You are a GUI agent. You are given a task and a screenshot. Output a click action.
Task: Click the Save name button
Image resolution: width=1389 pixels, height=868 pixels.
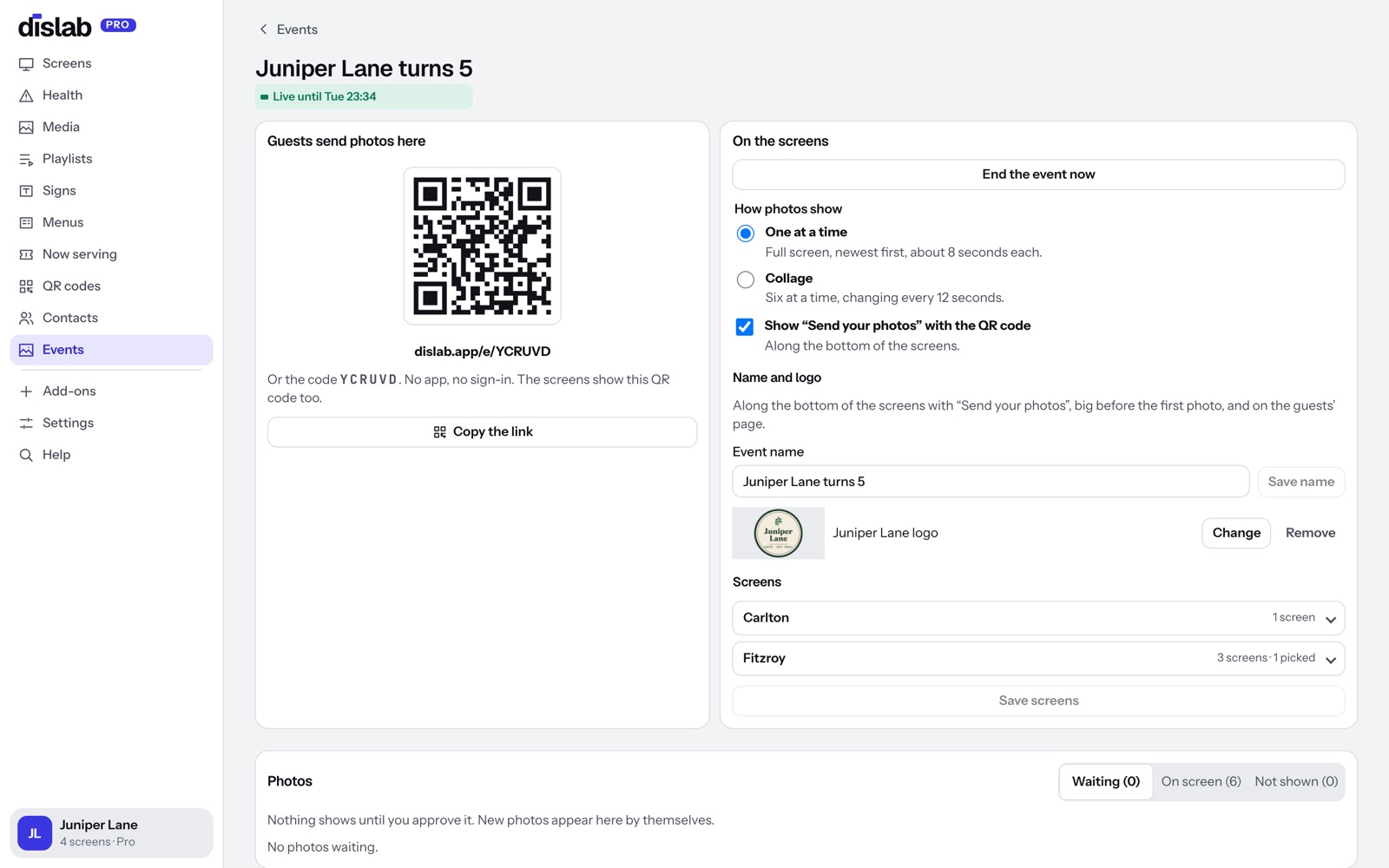tap(1300, 482)
